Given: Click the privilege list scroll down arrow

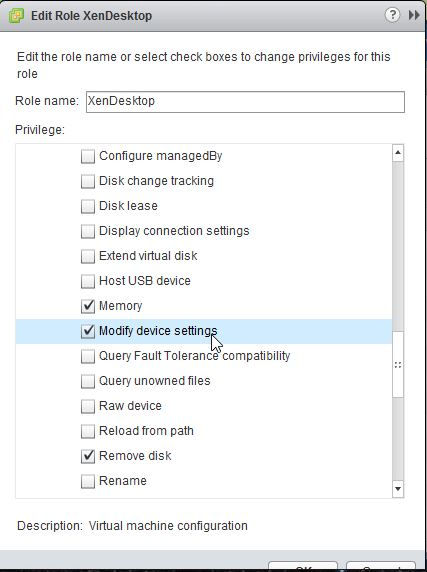Looking at the screenshot, I should coord(398,489).
